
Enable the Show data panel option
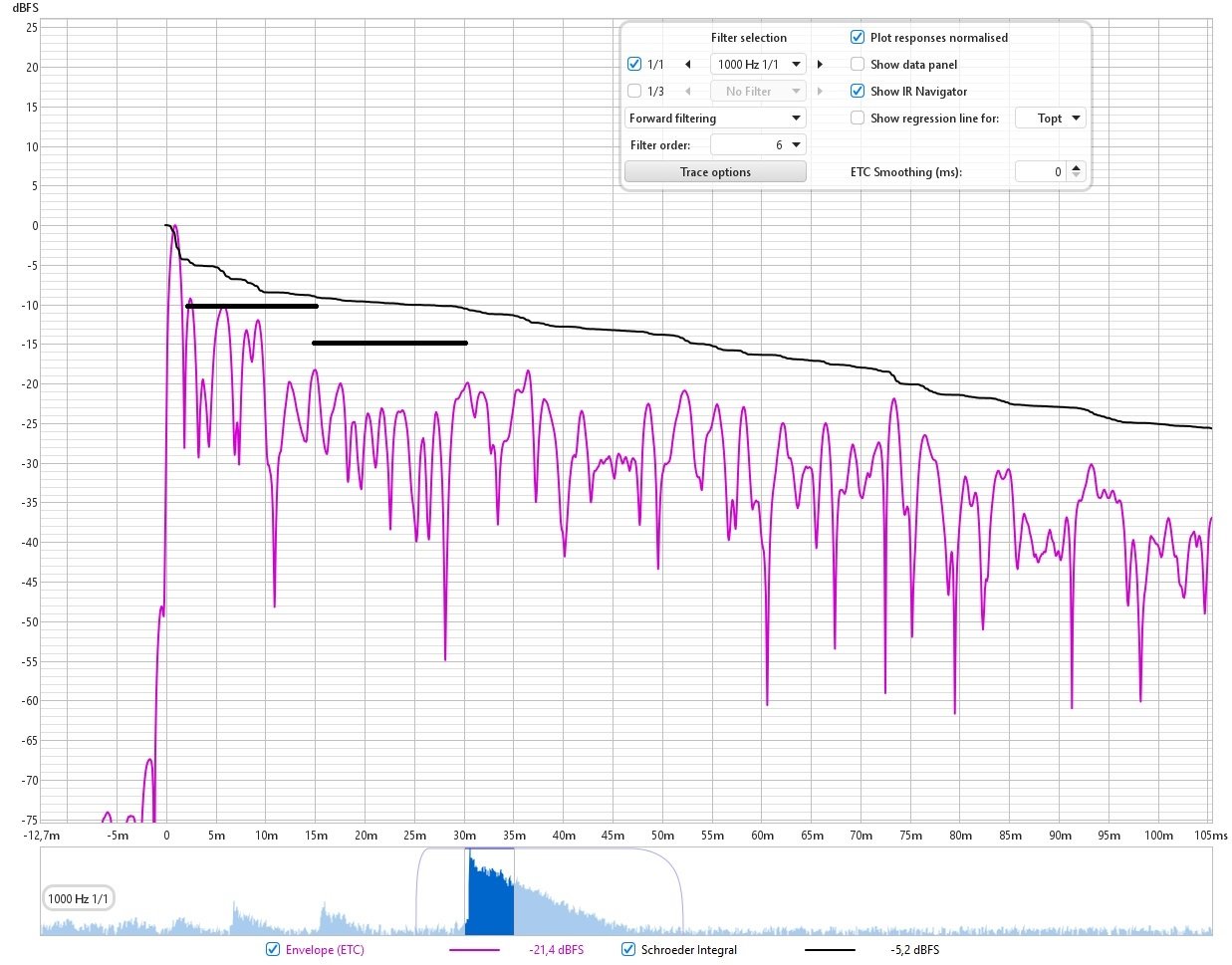pyautogui.click(x=857, y=65)
